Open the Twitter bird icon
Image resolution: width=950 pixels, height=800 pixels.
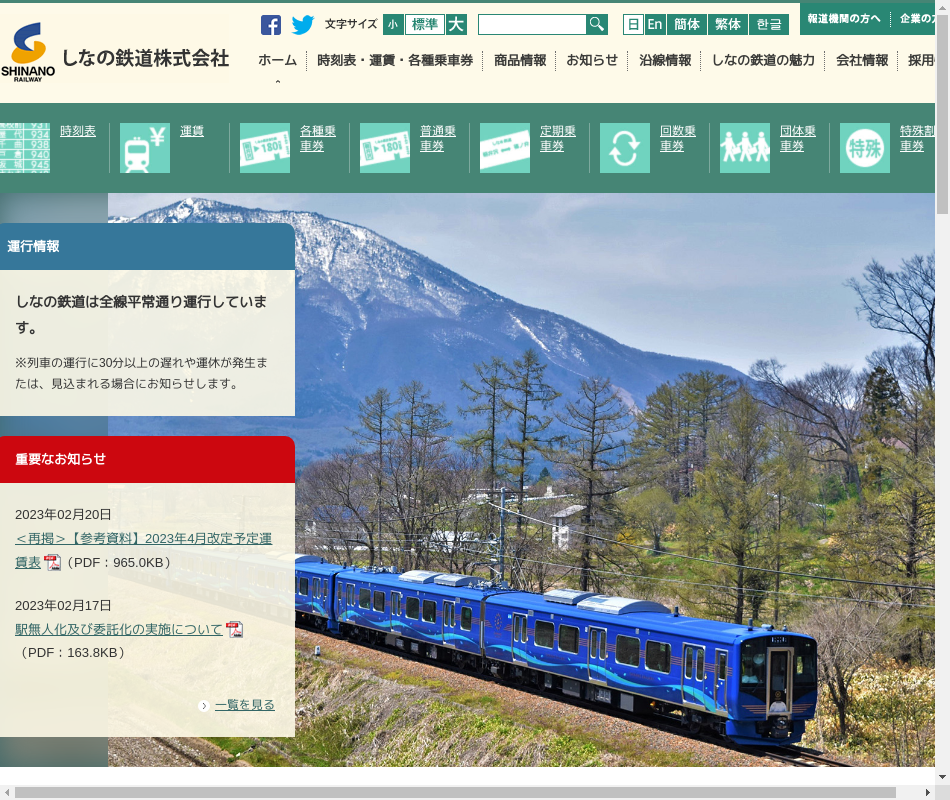click(x=302, y=25)
